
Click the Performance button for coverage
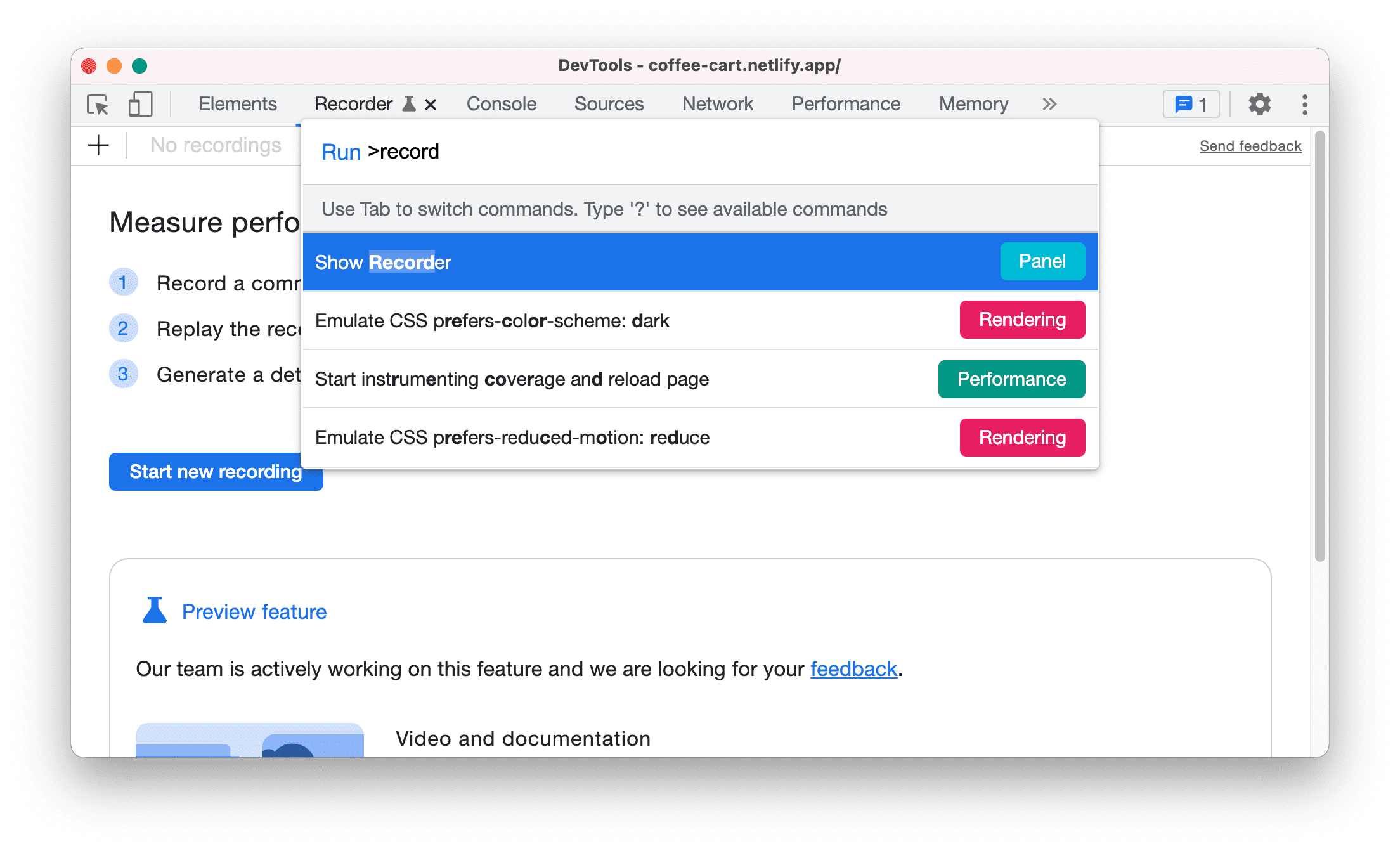pos(1009,379)
